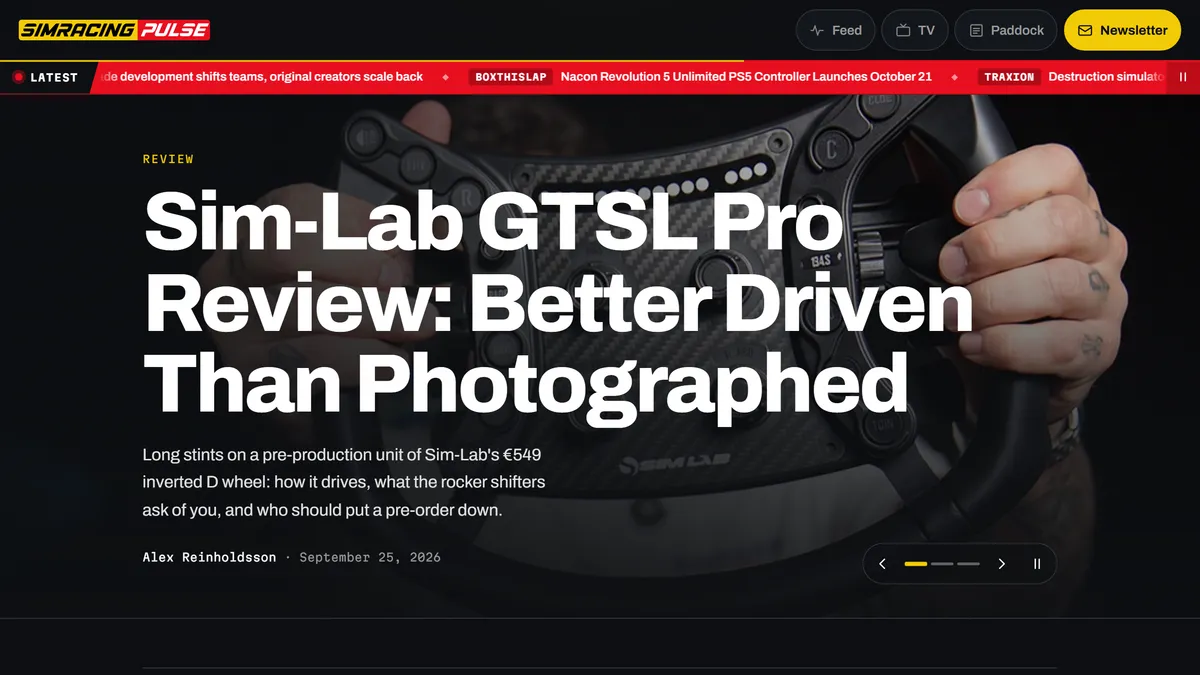Click the TRAXION source tag
This screenshot has width=1200, height=675.
click(x=1009, y=77)
